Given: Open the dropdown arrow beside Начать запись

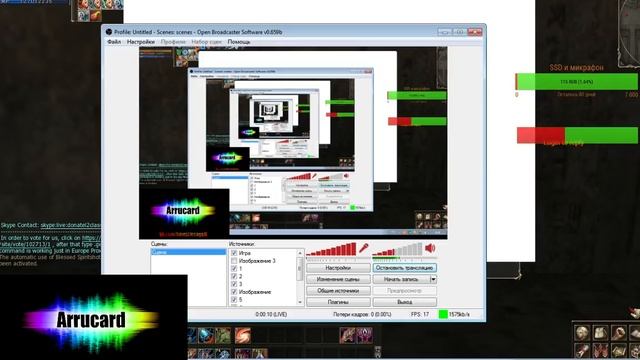Looking at the screenshot, I should 433,280.
